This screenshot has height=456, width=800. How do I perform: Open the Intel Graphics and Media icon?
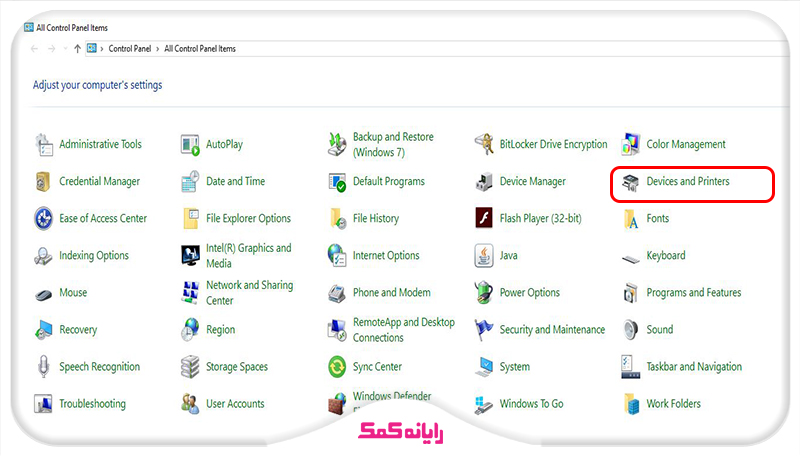pos(190,256)
